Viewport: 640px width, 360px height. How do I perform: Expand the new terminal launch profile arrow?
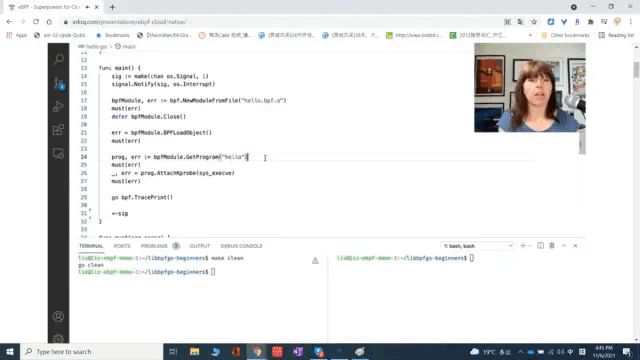(x=530, y=246)
